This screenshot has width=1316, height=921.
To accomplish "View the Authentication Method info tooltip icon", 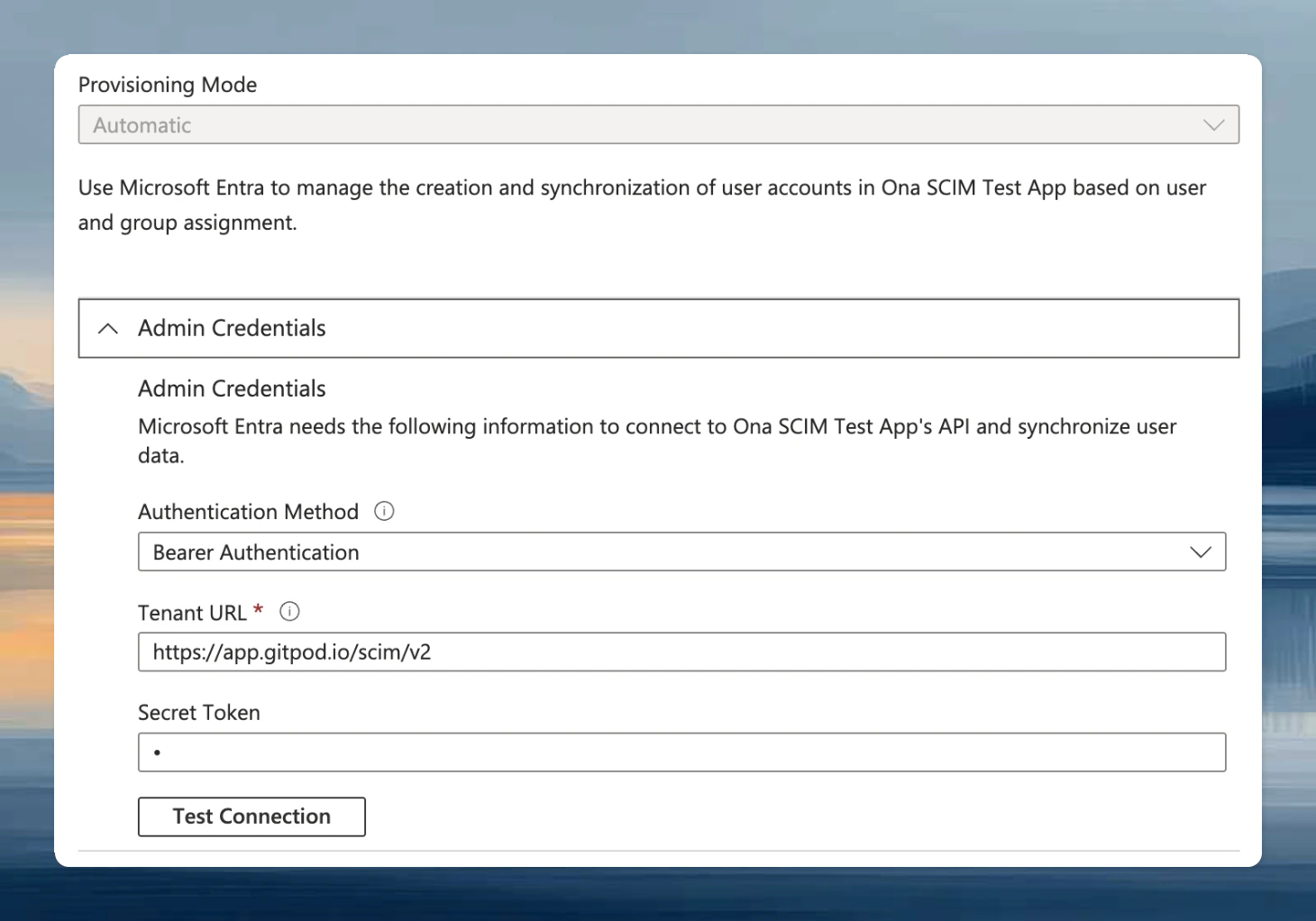I will [384, 511].
